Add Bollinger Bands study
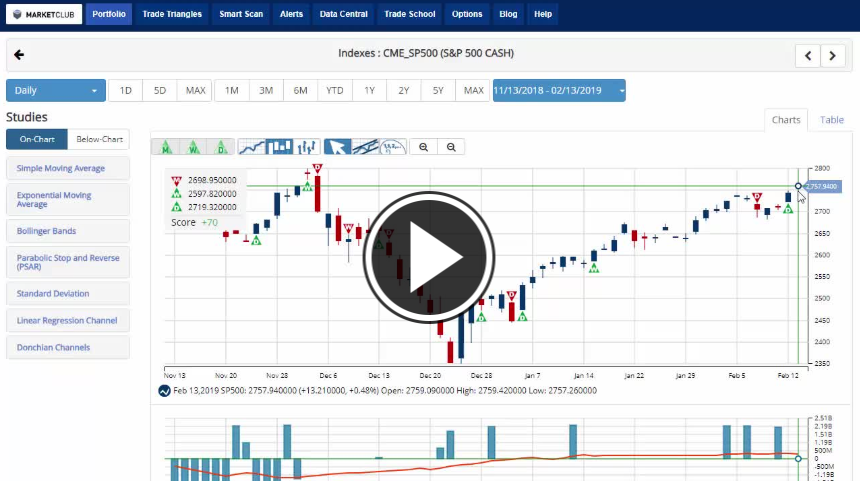 (x=68, y=231)
